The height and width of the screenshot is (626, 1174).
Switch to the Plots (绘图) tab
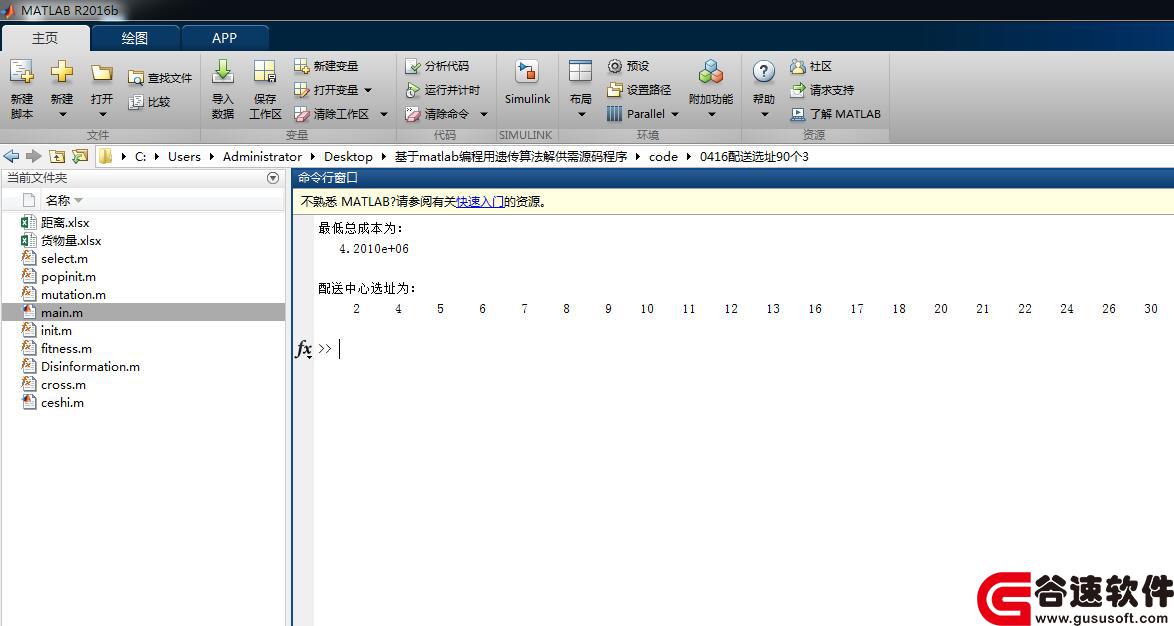(x=135, y=38)
